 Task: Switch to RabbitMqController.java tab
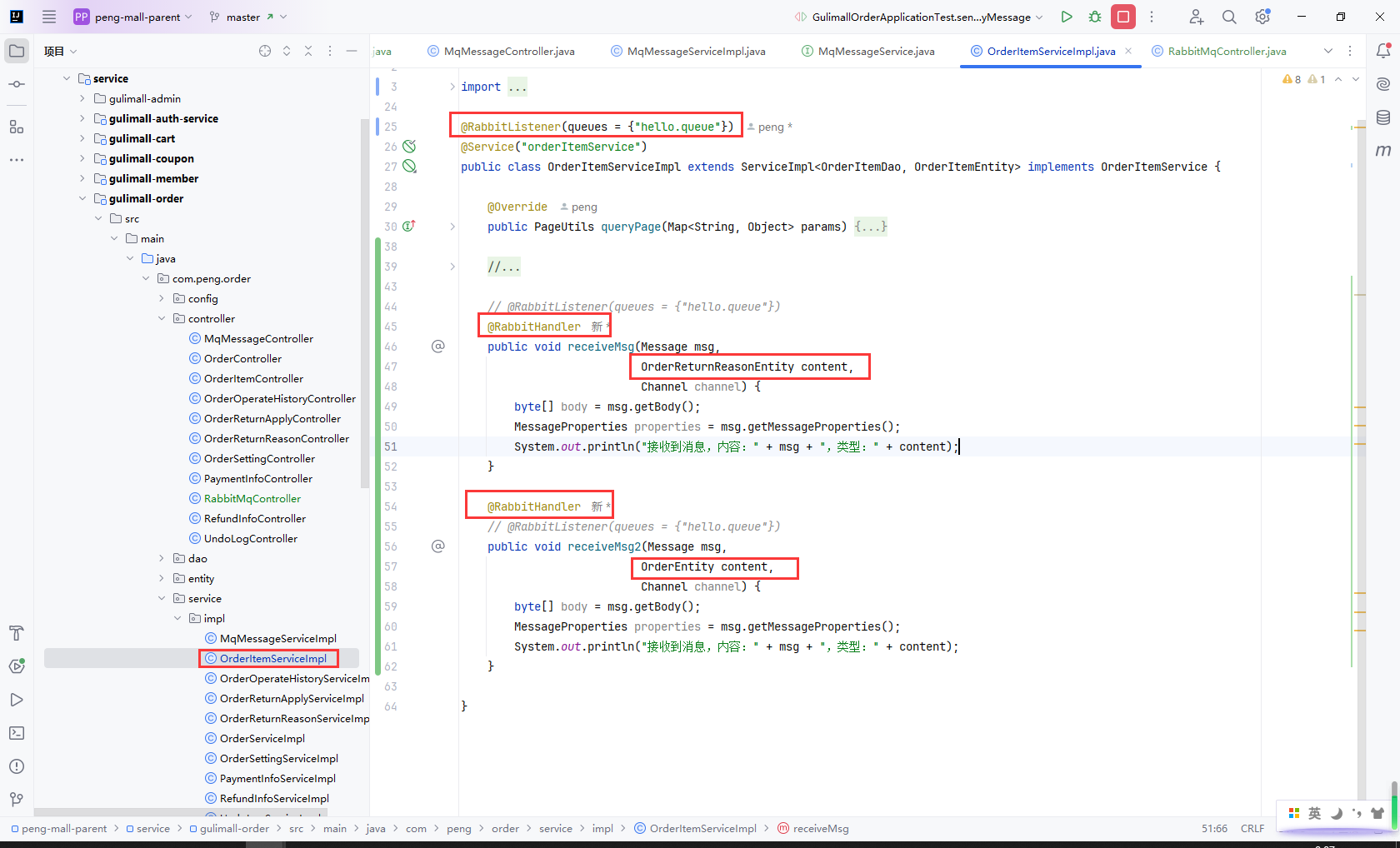[x=1219, y=51]
